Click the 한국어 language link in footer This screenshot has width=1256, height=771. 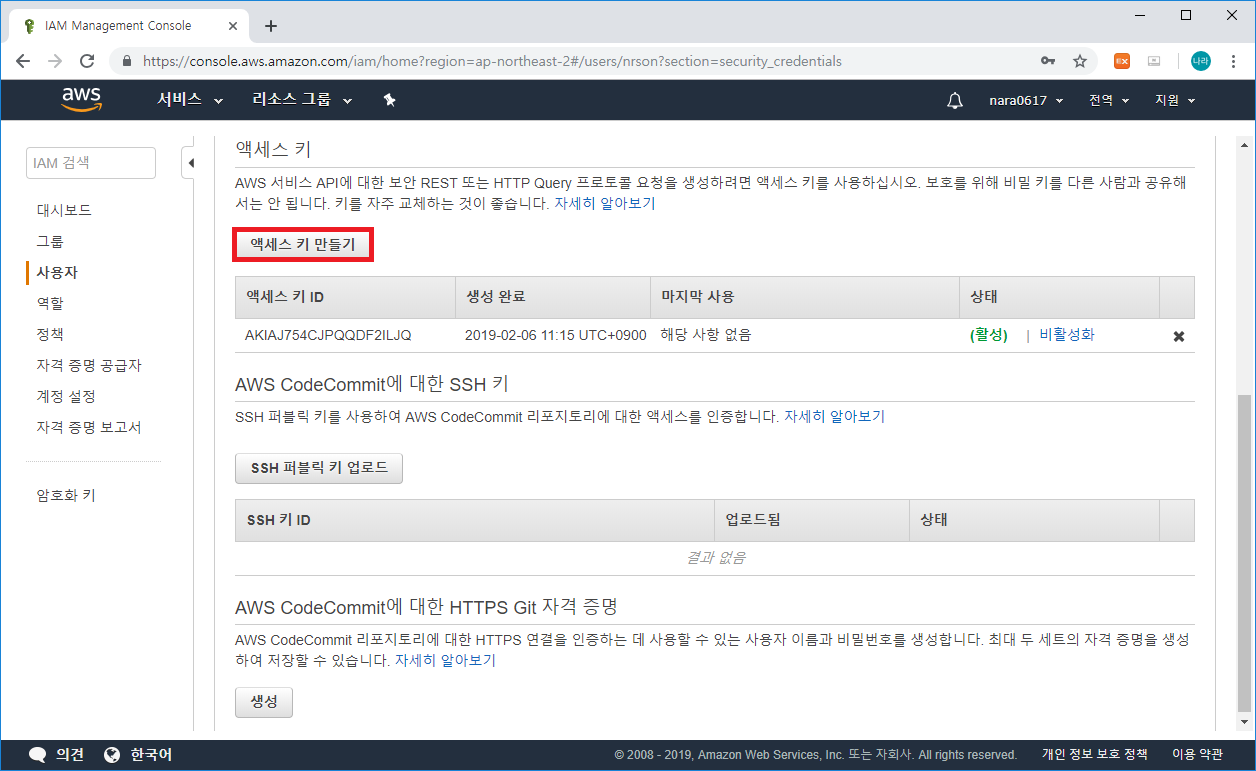[150, 755]
